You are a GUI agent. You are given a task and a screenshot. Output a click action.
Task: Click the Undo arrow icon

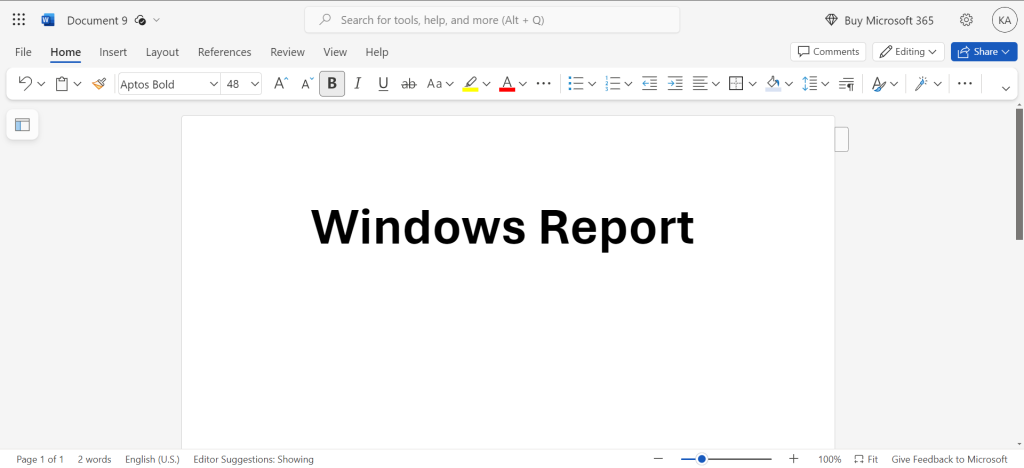[x=25, y=84]
